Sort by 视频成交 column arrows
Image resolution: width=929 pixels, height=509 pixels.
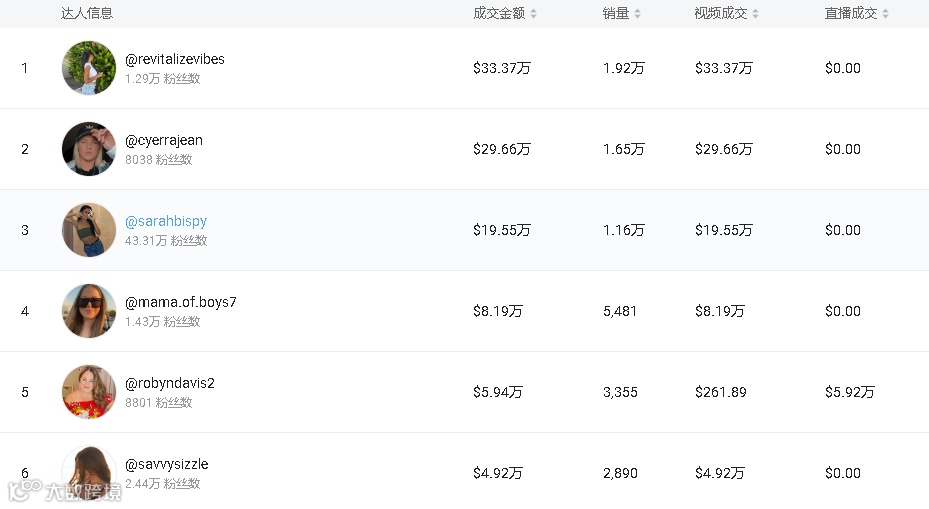coord(756,14)
